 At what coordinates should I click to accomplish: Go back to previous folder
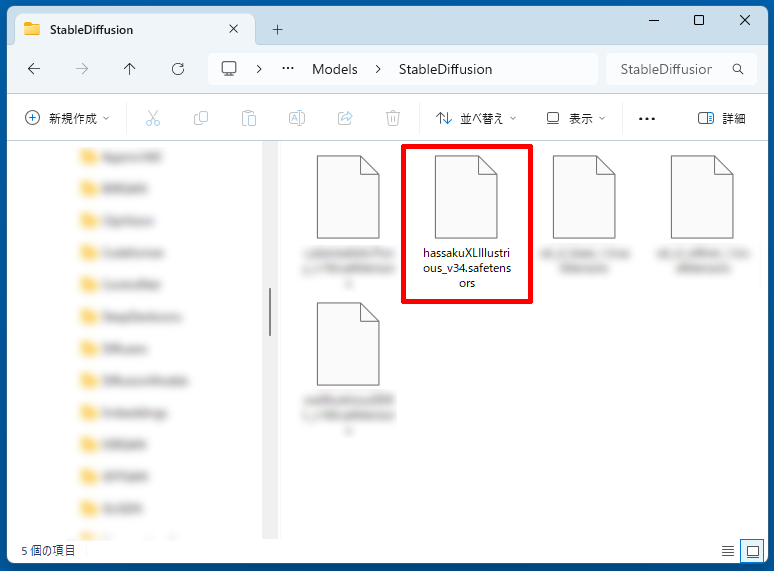tap(34, 69)
